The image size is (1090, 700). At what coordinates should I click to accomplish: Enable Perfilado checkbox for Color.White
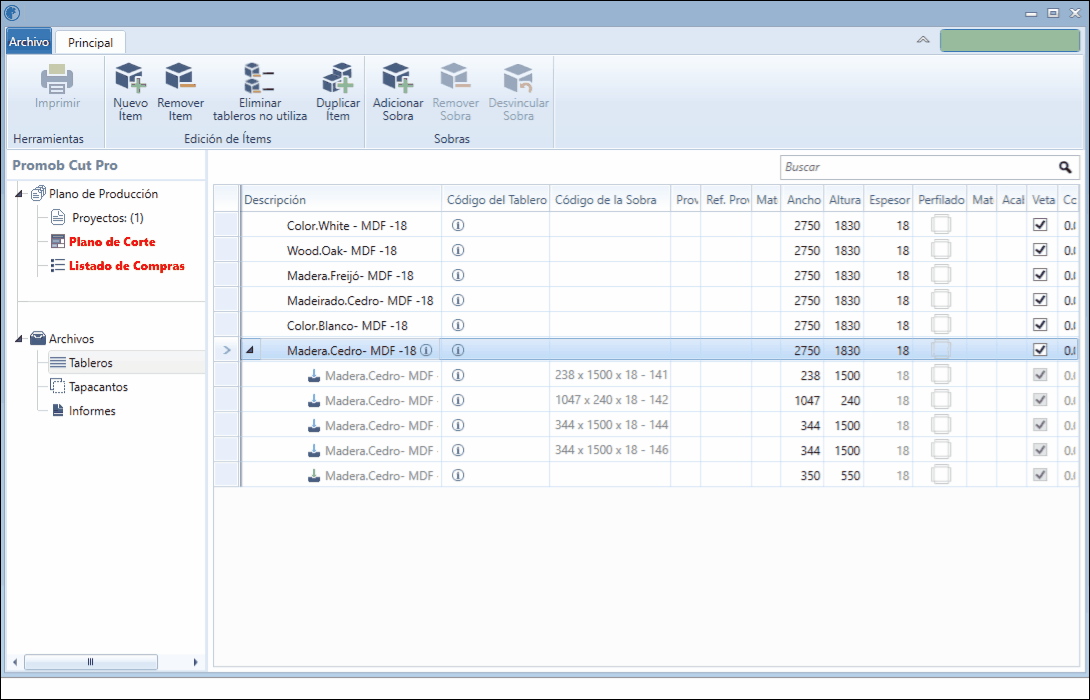tap(941, 225)
